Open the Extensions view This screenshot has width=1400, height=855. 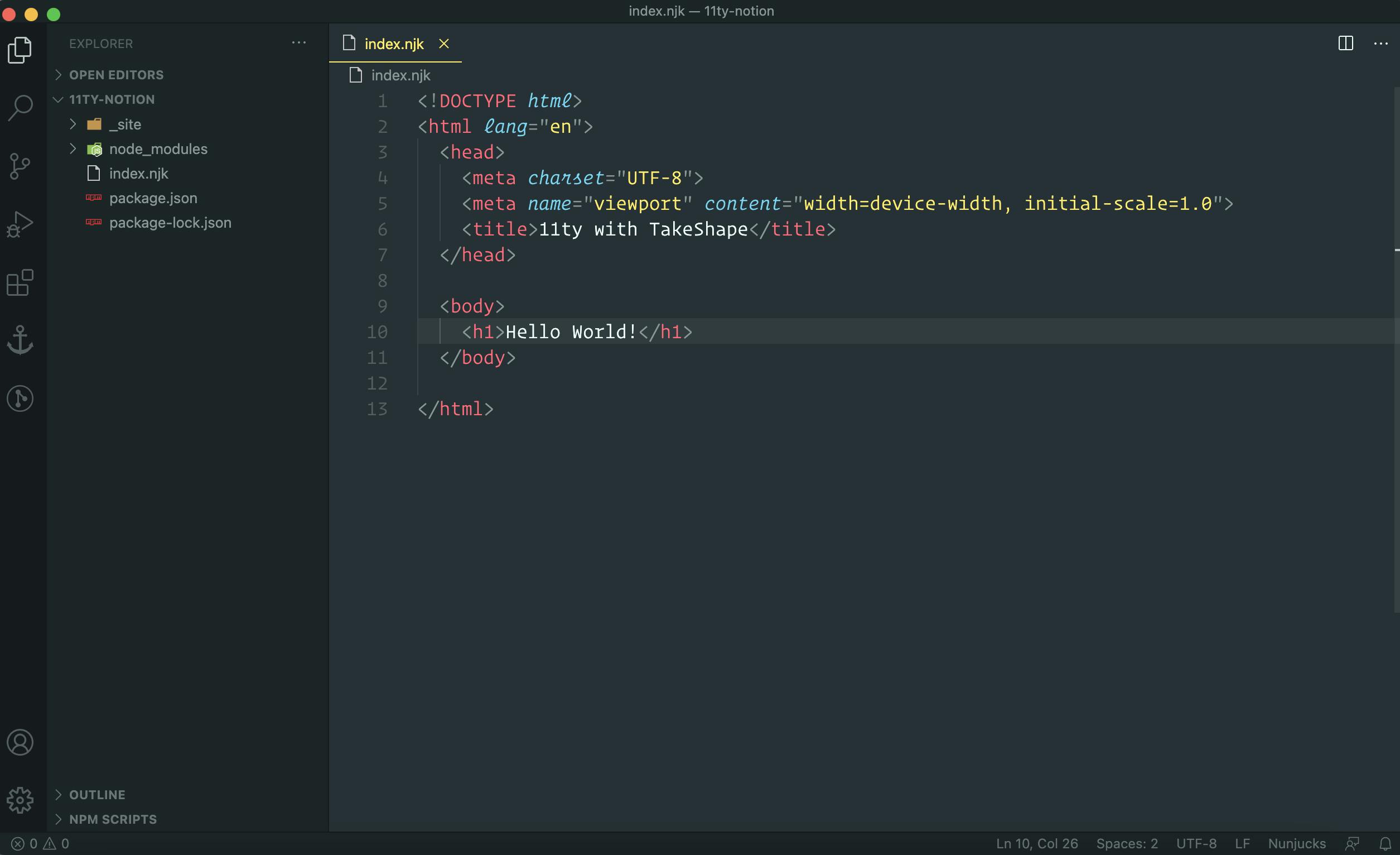point(21,282)
